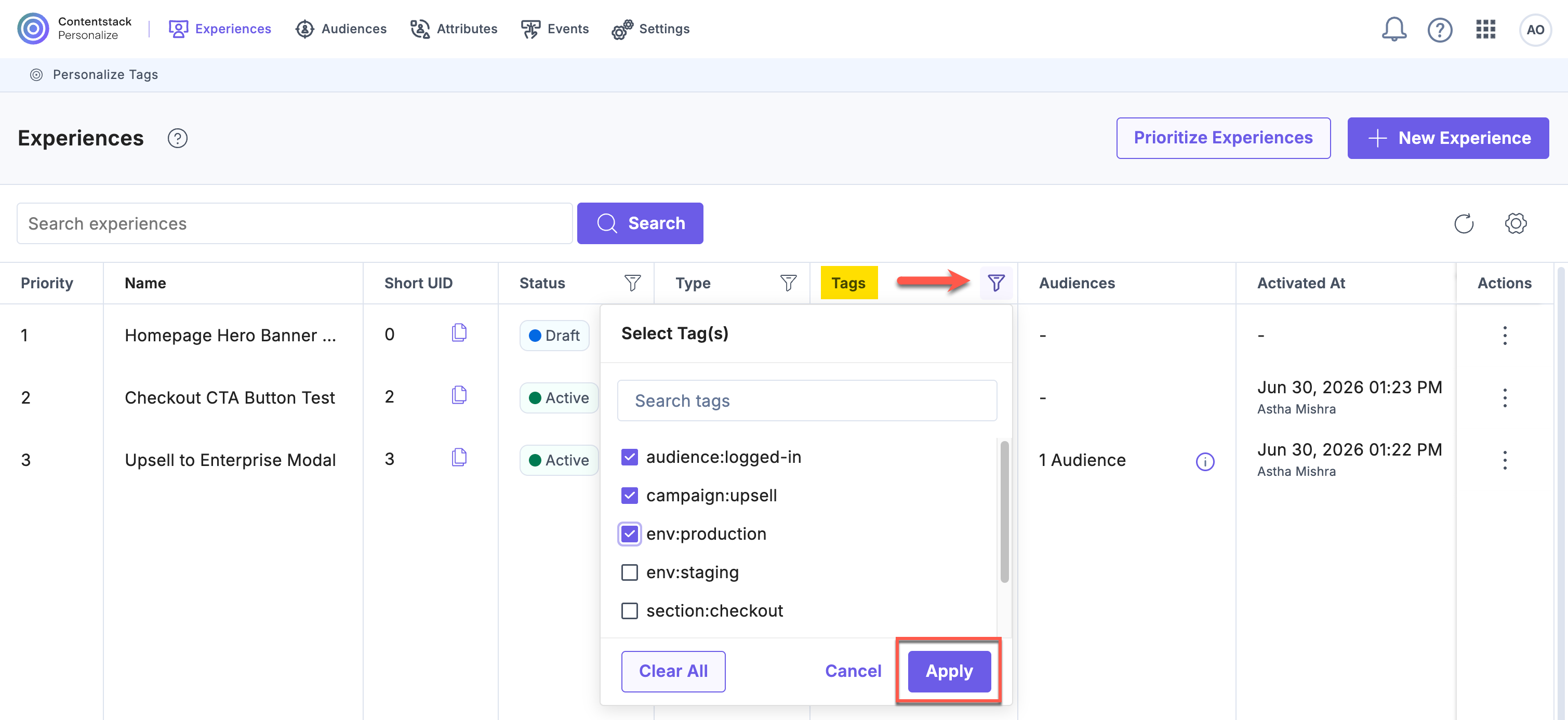
Task: Click Clear All in tag filter
Action: 673,671
